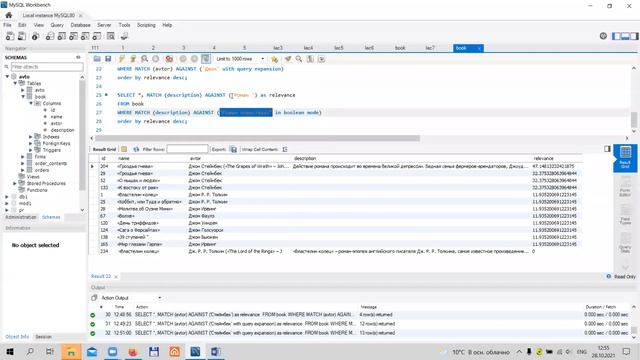640x360 pixels.
Task: Click the create stored procedure icon
Action: (85, 36)
